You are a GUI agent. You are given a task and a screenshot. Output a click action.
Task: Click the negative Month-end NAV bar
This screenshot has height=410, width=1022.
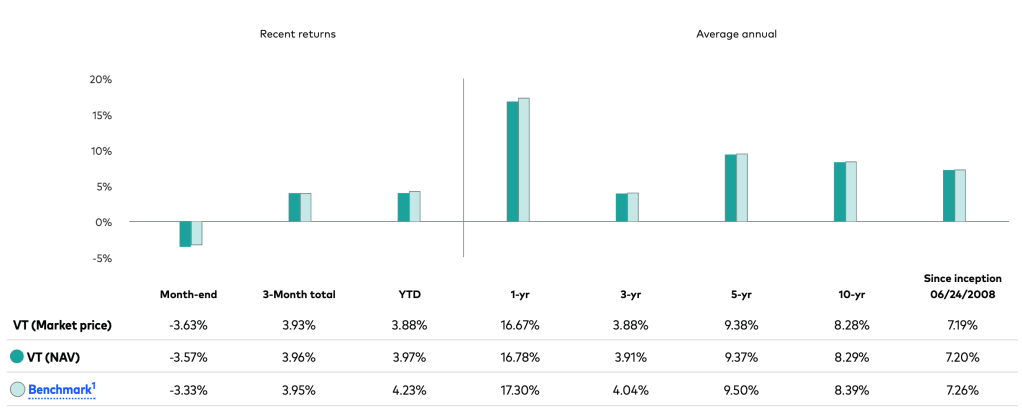pyautogui.click(x=185, y=234)
